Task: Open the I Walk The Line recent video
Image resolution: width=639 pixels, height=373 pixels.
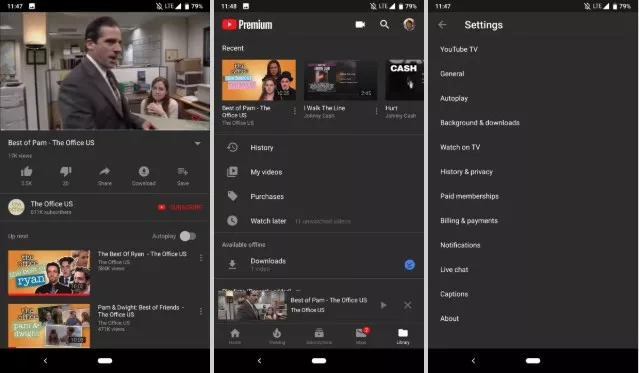Action: [x=340, y=80]
